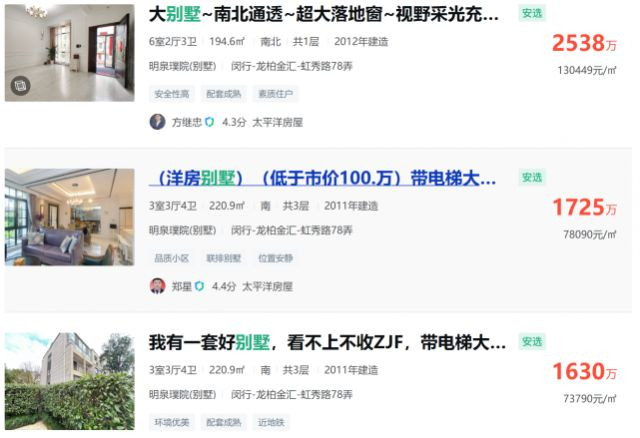This screenshot has height=438, width=640.
Task: Select the 近地铁 tag
Action: [x=271, y=422]
